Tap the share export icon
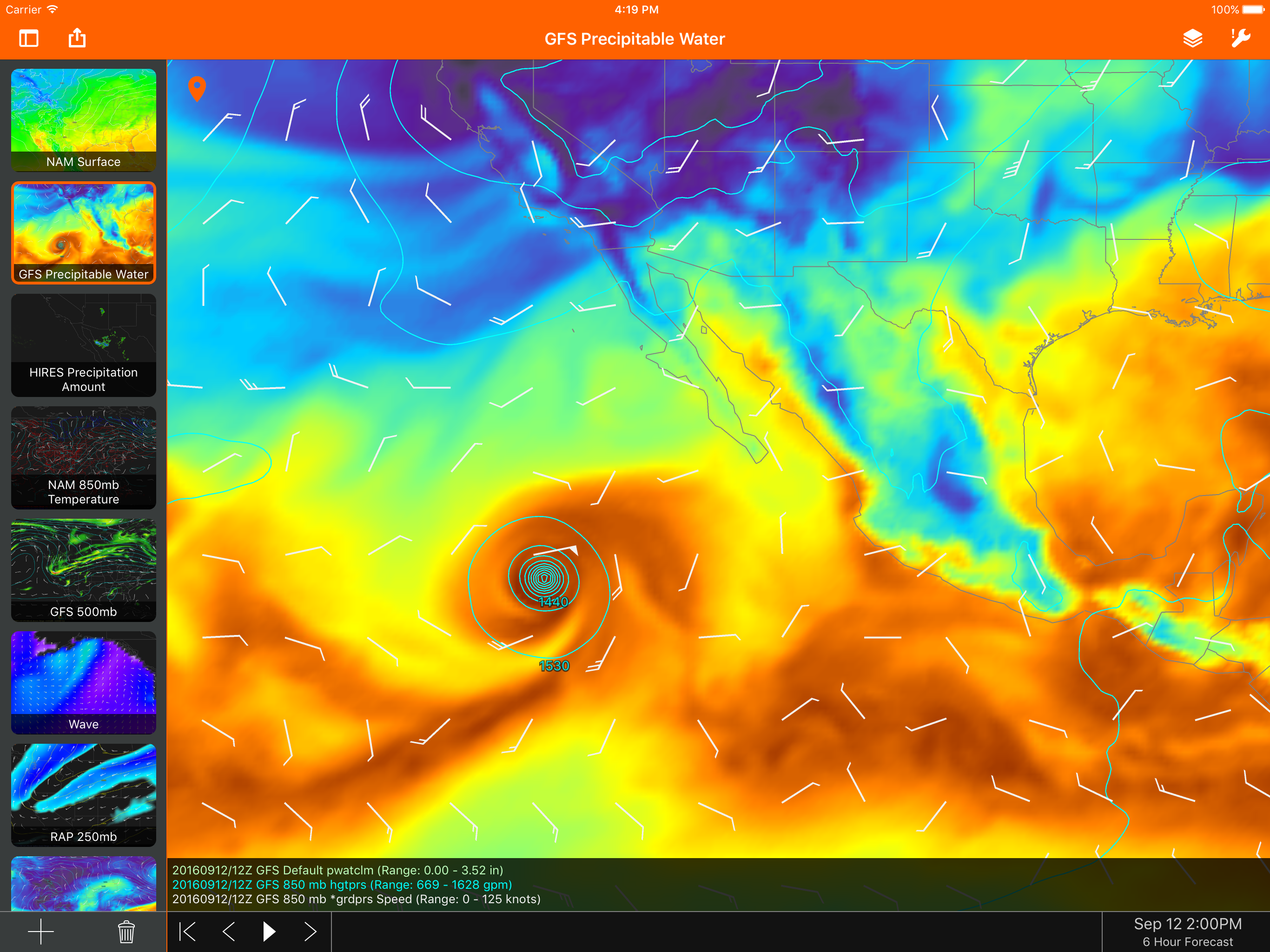 click(x=77, y=39)
